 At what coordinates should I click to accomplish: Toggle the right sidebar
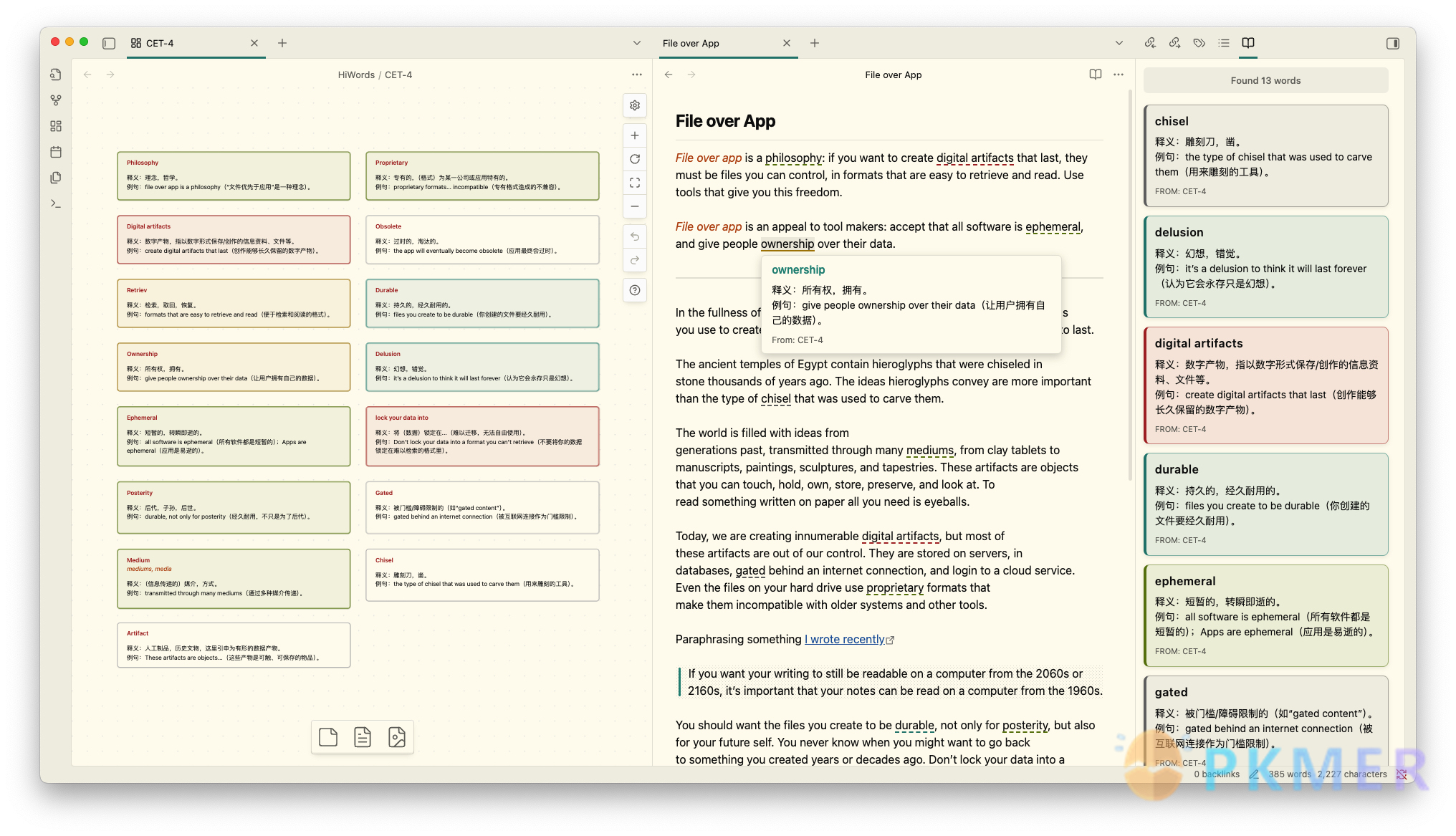1392,43
